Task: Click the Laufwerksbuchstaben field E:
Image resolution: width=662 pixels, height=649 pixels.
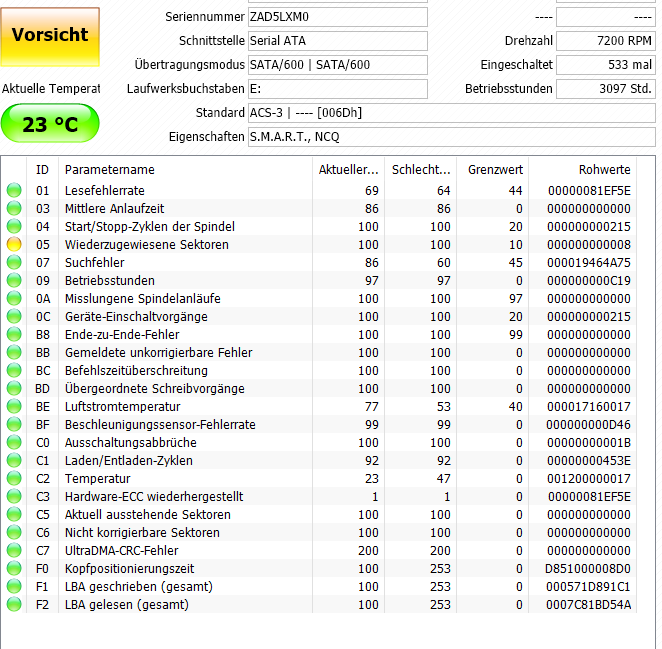Action: click(x=338, y=89)
